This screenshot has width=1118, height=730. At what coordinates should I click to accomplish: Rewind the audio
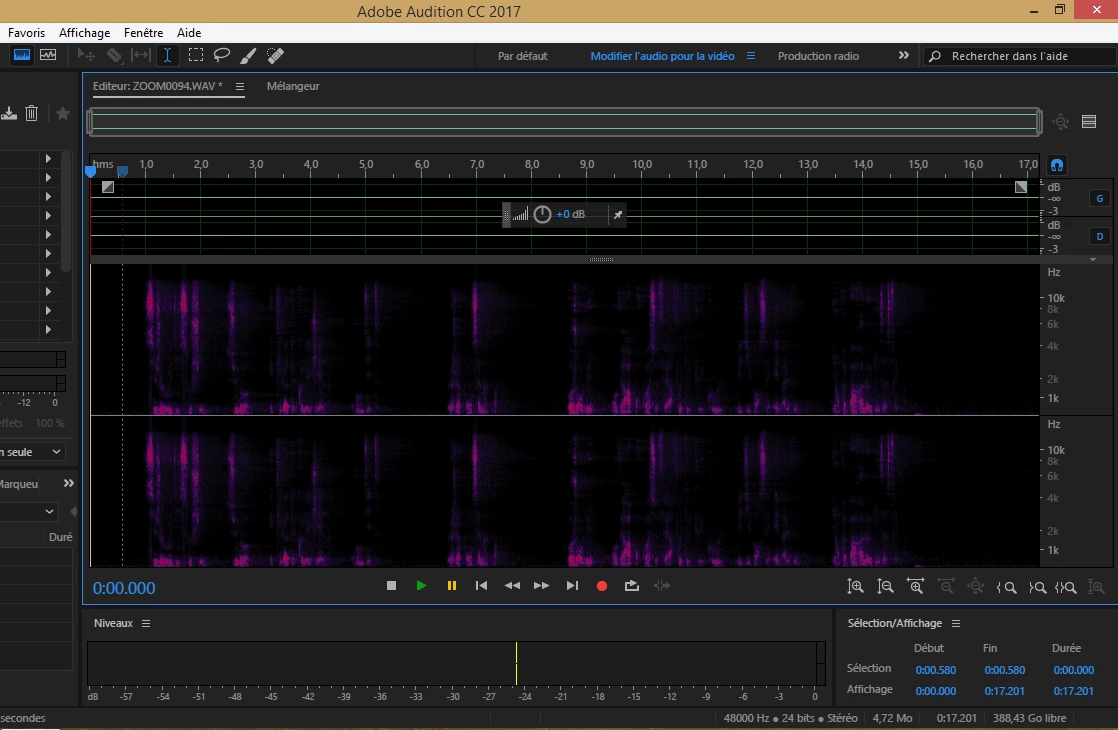pos(512,585)
